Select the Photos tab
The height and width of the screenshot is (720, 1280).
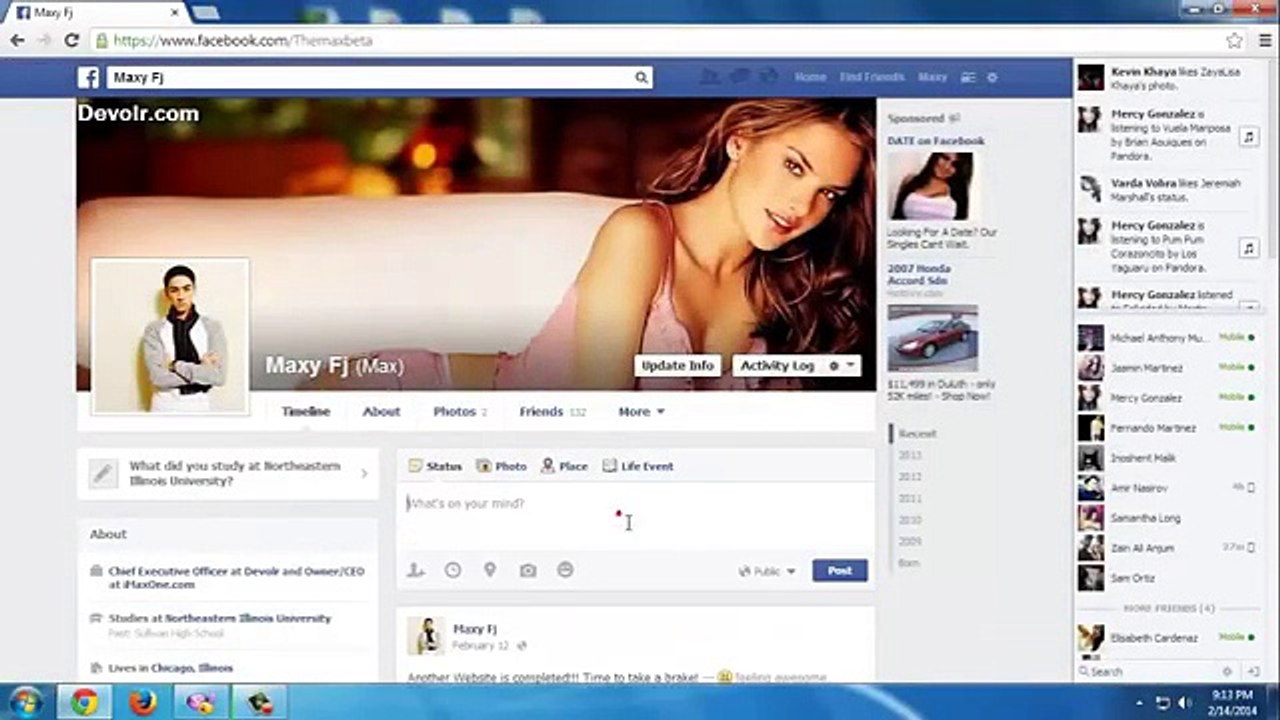(x=459, y=411)
